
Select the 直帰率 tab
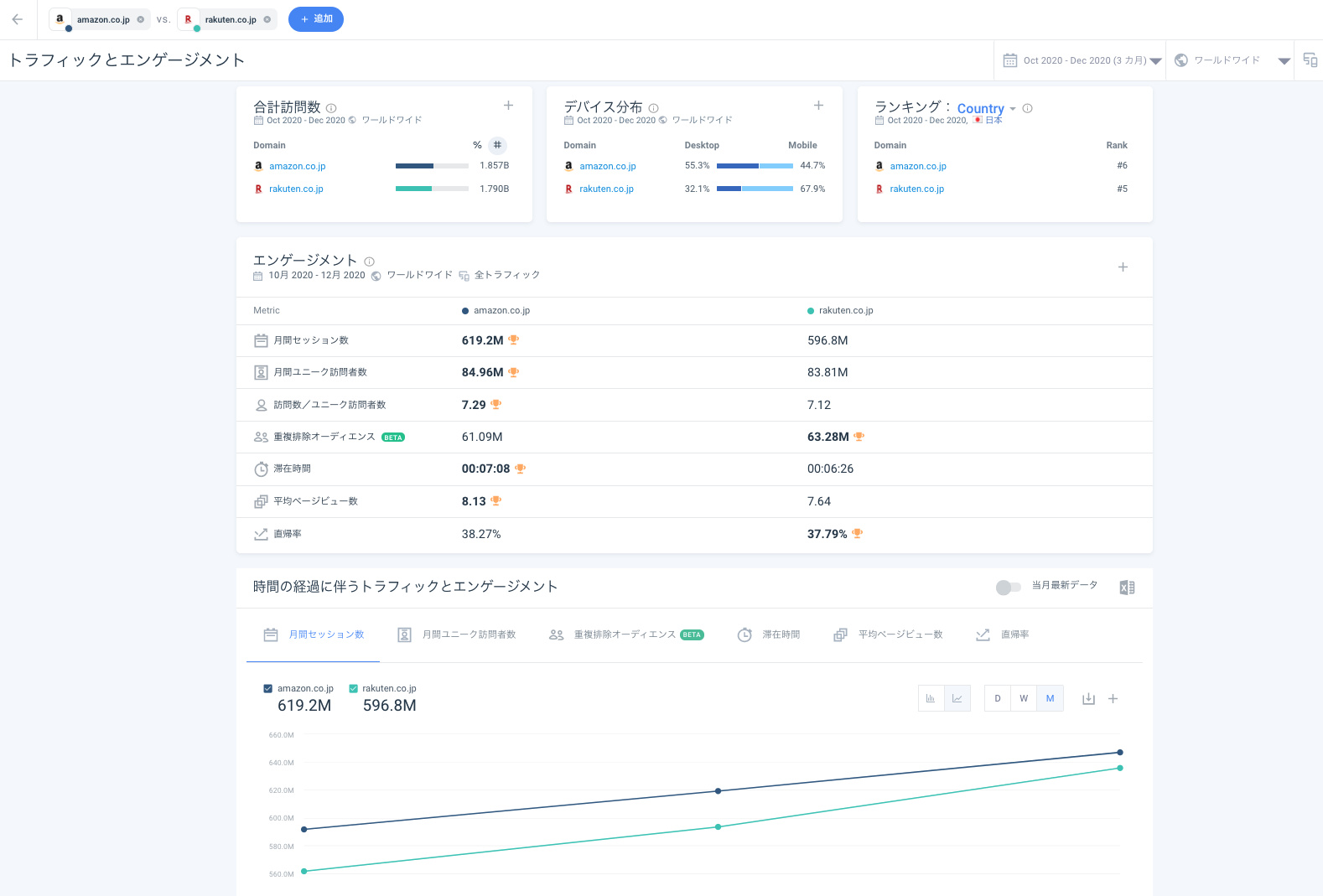coord(1003,634)
